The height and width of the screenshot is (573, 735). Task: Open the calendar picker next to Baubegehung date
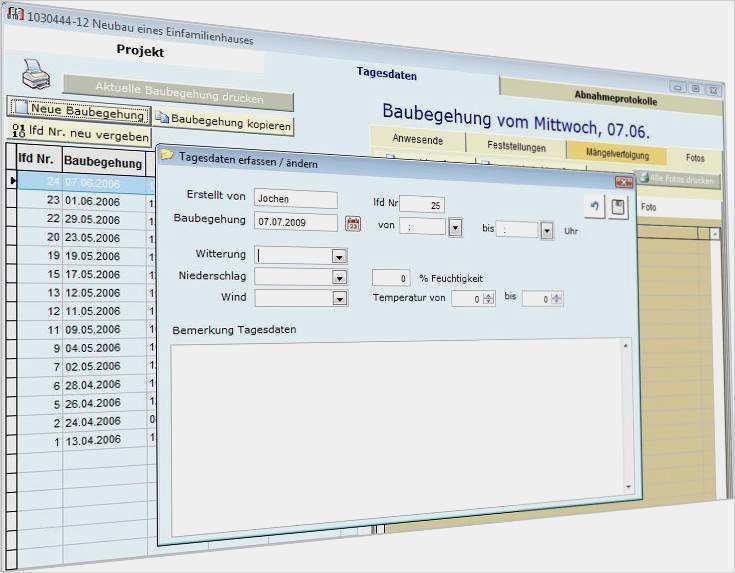click(352, 223)
